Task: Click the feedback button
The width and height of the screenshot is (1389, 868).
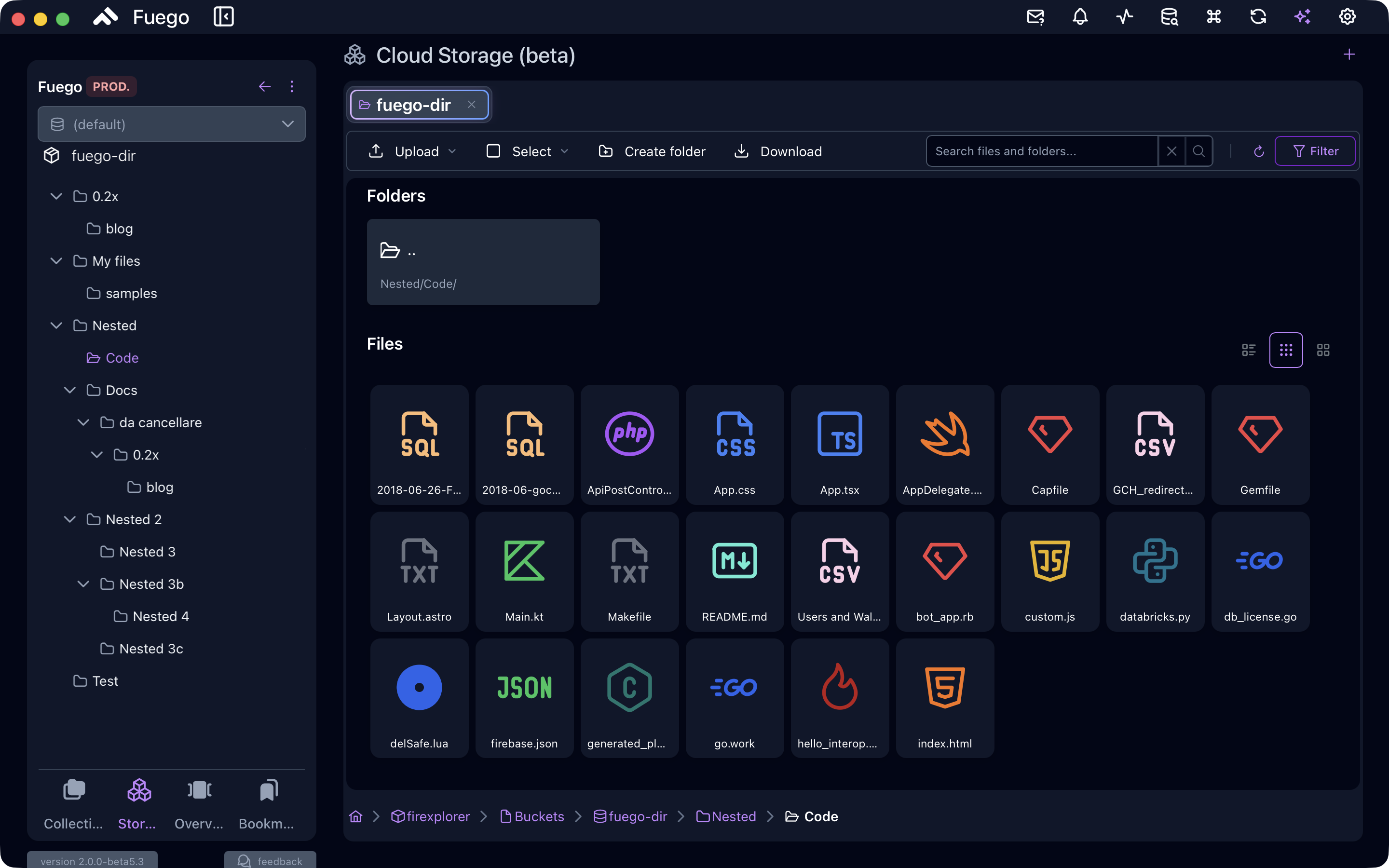Action: tap(271, 860)
